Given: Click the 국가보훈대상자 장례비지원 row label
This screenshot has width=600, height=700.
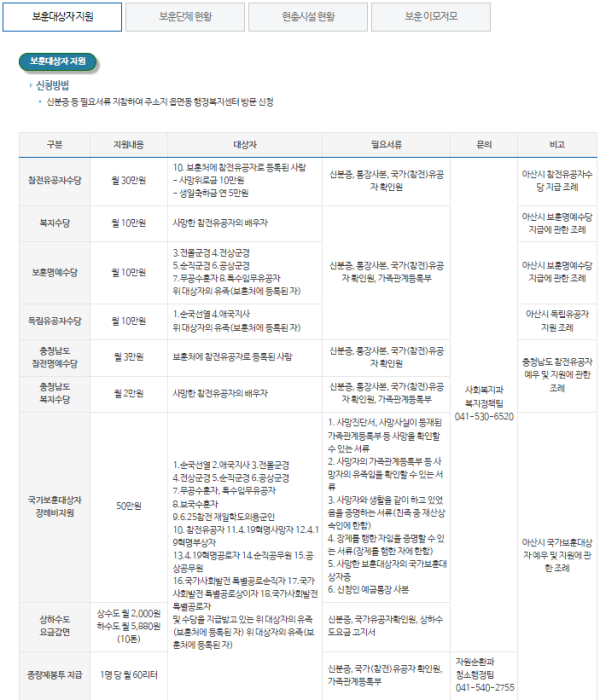Looking at the screenshot, I should point(55,506).
